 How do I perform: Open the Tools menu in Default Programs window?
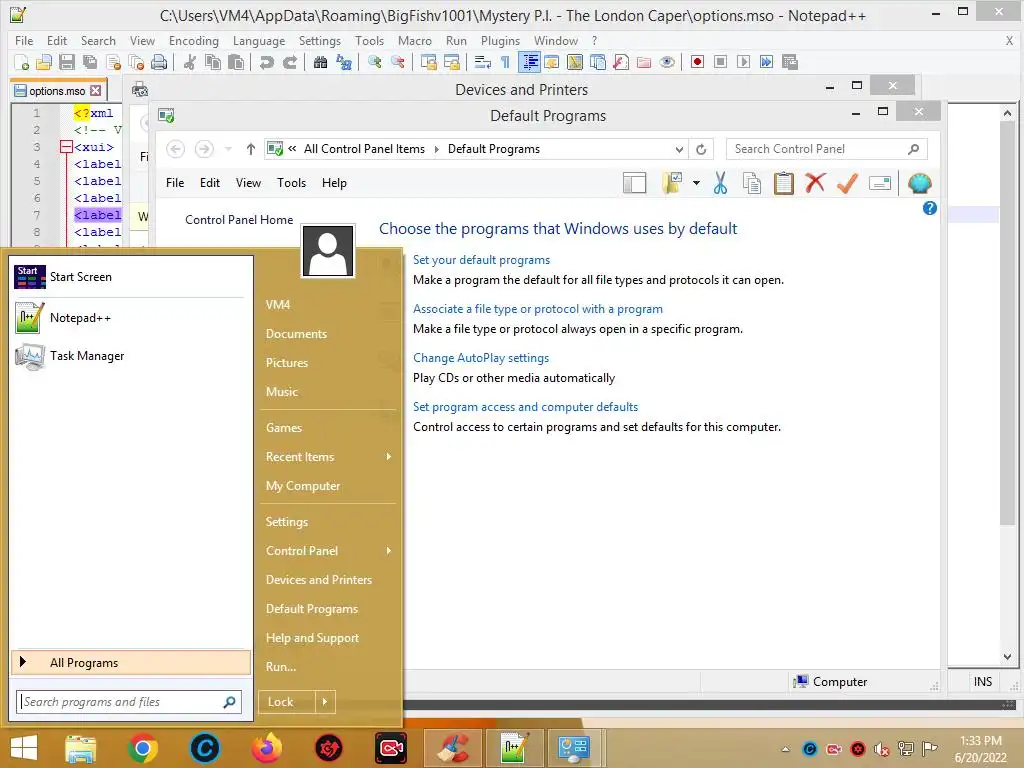pos(291,183)
